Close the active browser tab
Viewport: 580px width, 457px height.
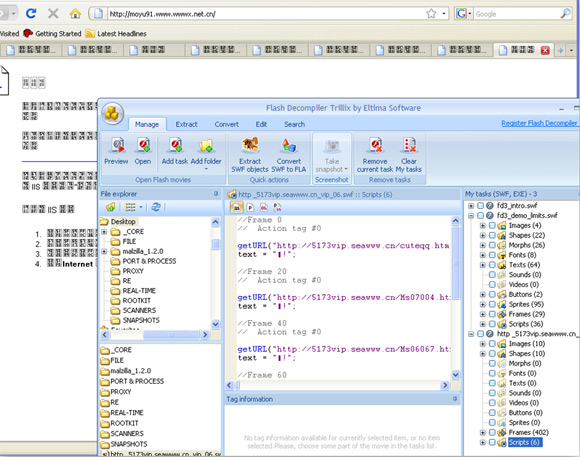click(545, 50)
